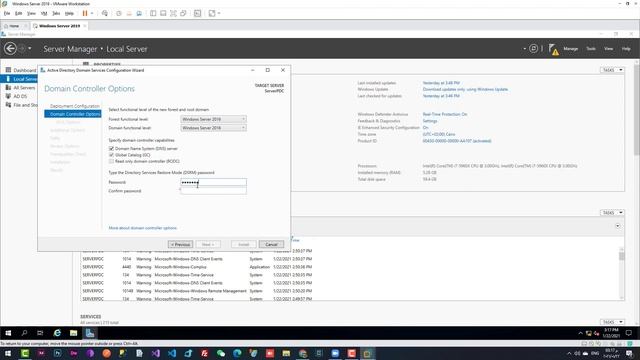Switch to VMware Unity mode icon
The width and height of the screenshot is (640, 360).
pyautogui.click(x=184, y=13)
